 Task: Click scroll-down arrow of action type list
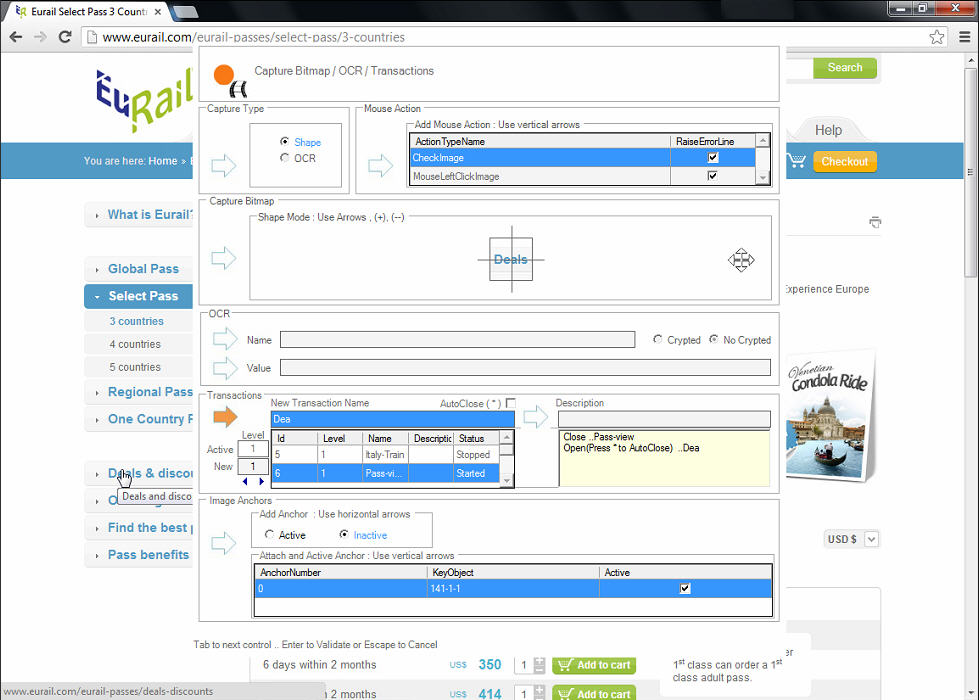tap(762, 178)
